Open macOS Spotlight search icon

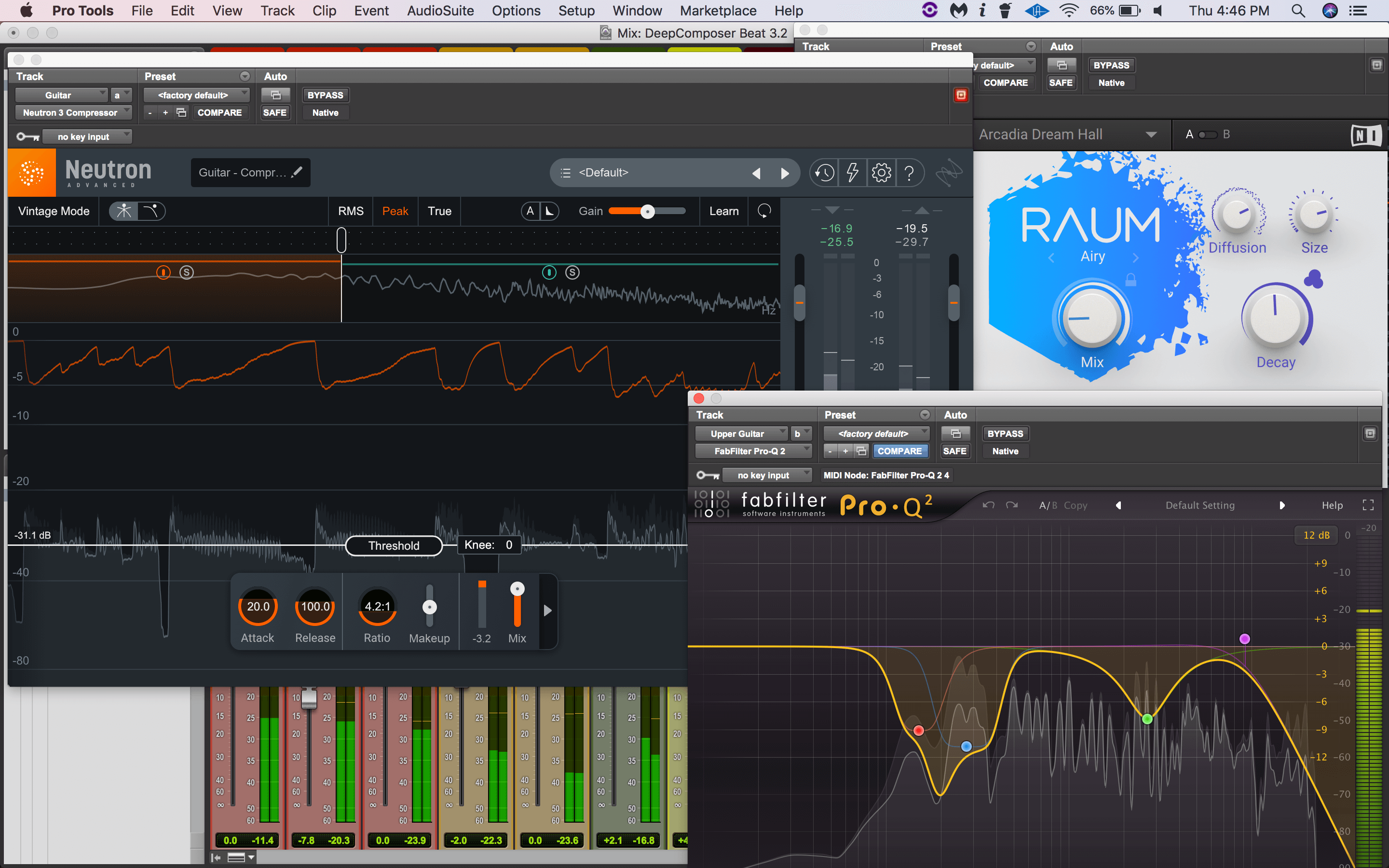(x=1298, y=11)
